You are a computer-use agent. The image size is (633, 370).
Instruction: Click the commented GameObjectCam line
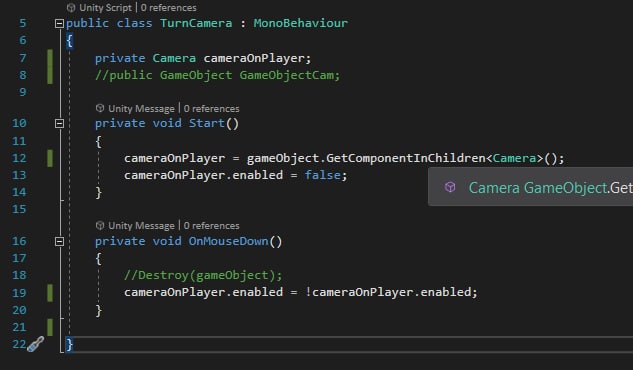(x=218, y=75)
